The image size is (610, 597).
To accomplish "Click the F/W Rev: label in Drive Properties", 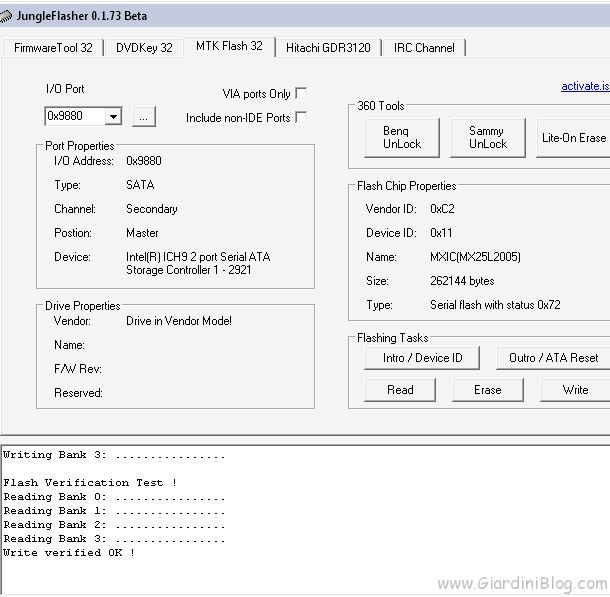I will (x=78, y=369).
